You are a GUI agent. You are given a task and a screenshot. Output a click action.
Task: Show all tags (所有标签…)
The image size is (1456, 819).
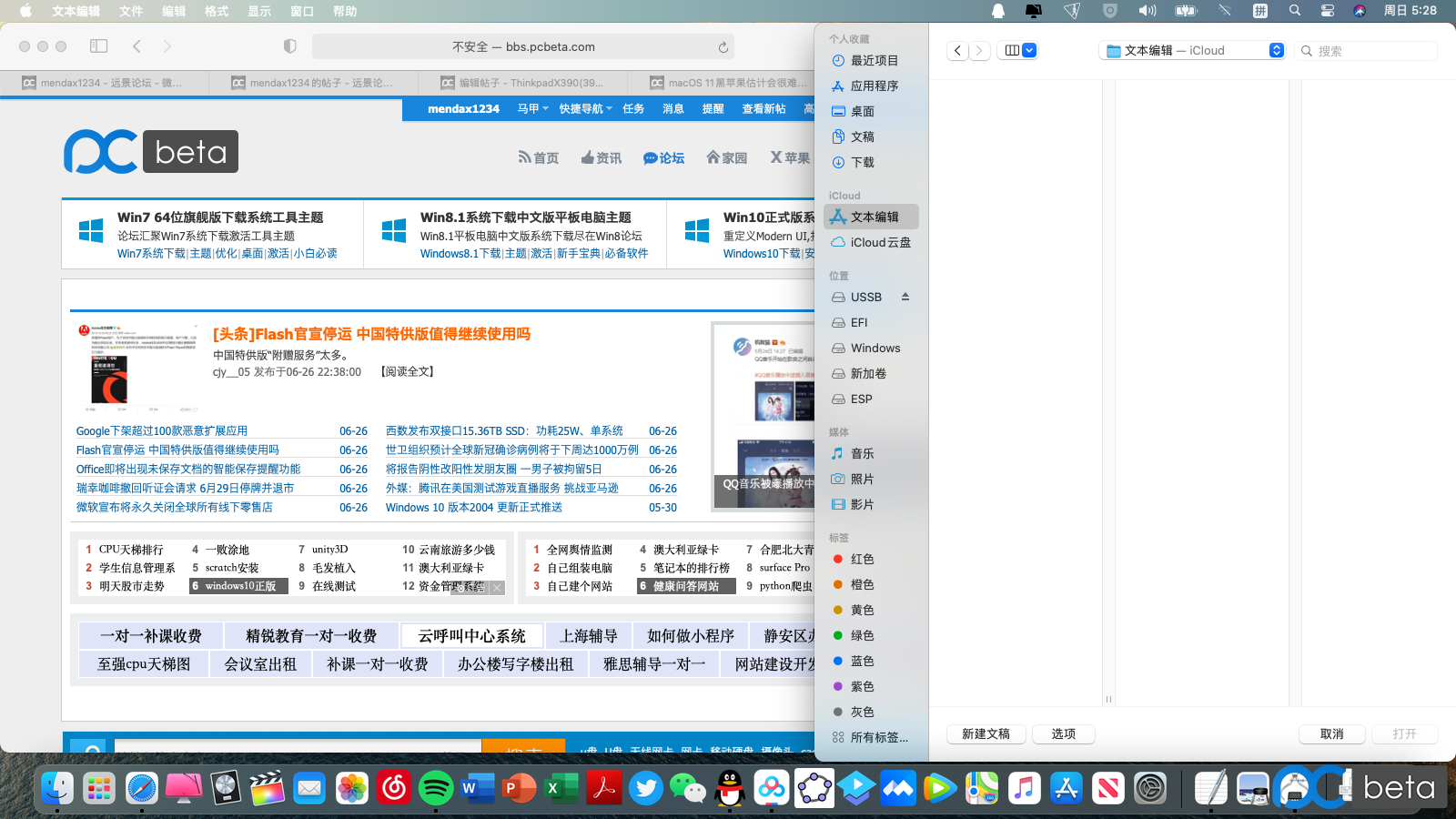871,737
